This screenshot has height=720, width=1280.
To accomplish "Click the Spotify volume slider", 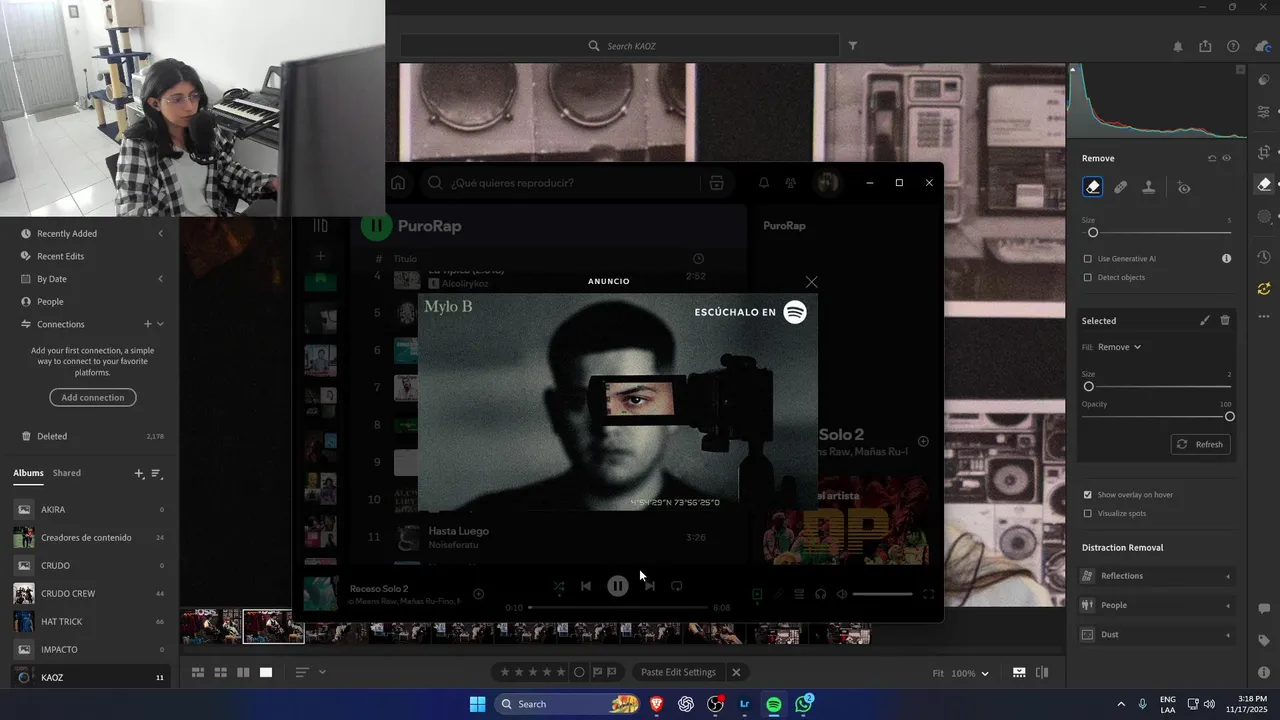I will [x=882, y=594].
